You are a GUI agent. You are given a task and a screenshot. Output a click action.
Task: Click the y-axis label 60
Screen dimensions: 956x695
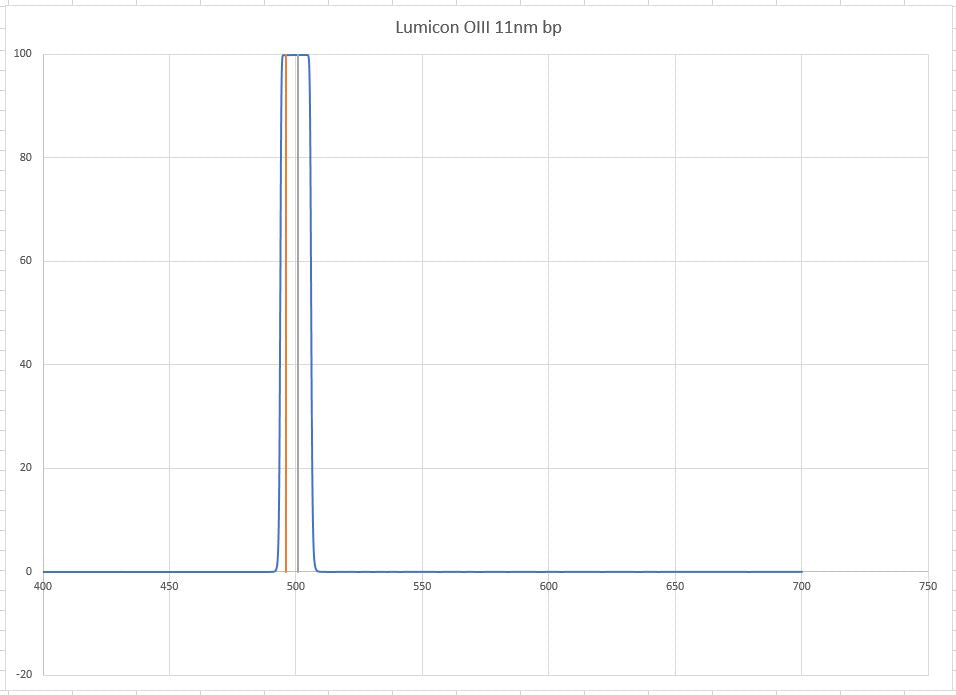(x=25, y=261)
